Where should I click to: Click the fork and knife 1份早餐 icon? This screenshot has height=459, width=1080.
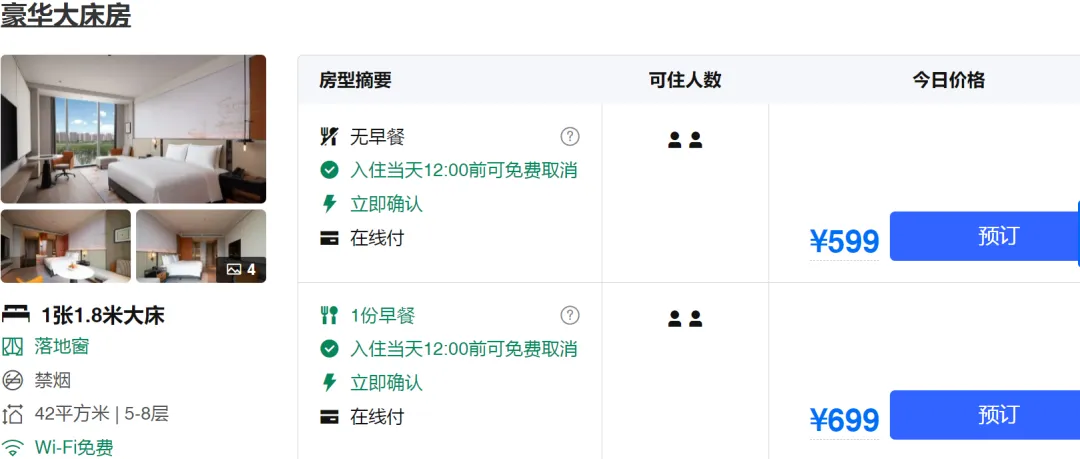pos(329,316)
